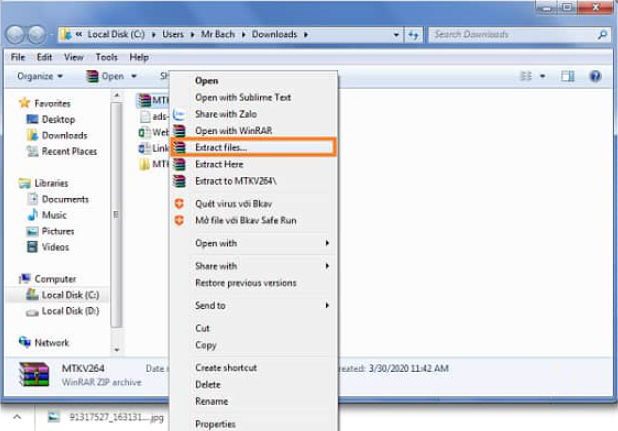Click the Zalo icon in context menu

(179, 114)
